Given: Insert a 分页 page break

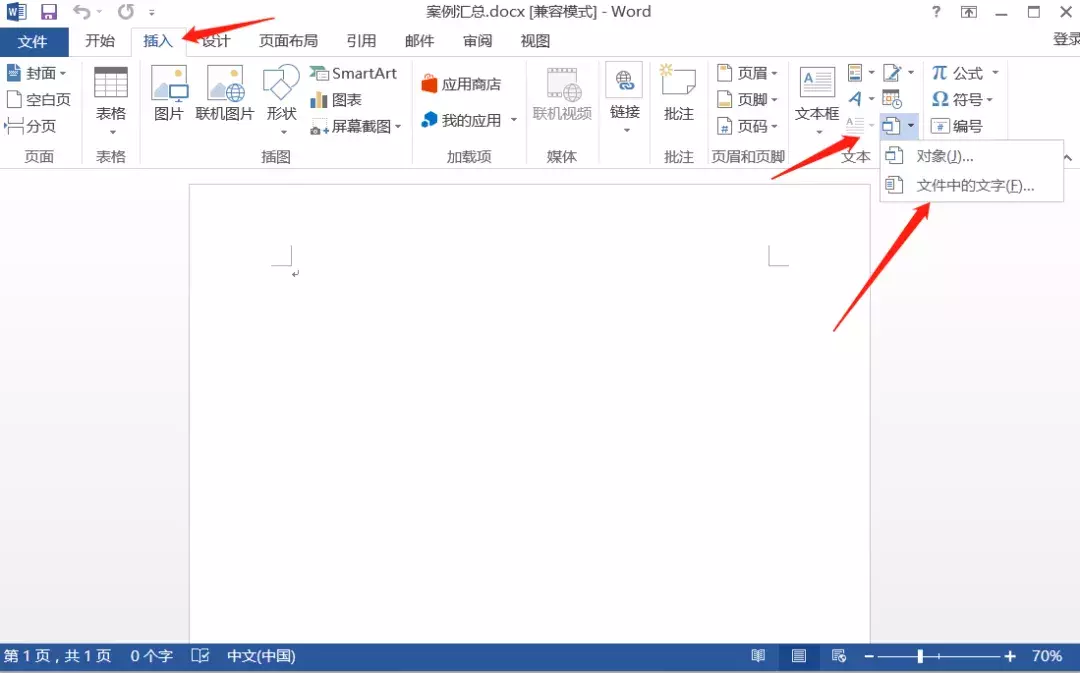Looking at the screenshot, I should (30, 126).
